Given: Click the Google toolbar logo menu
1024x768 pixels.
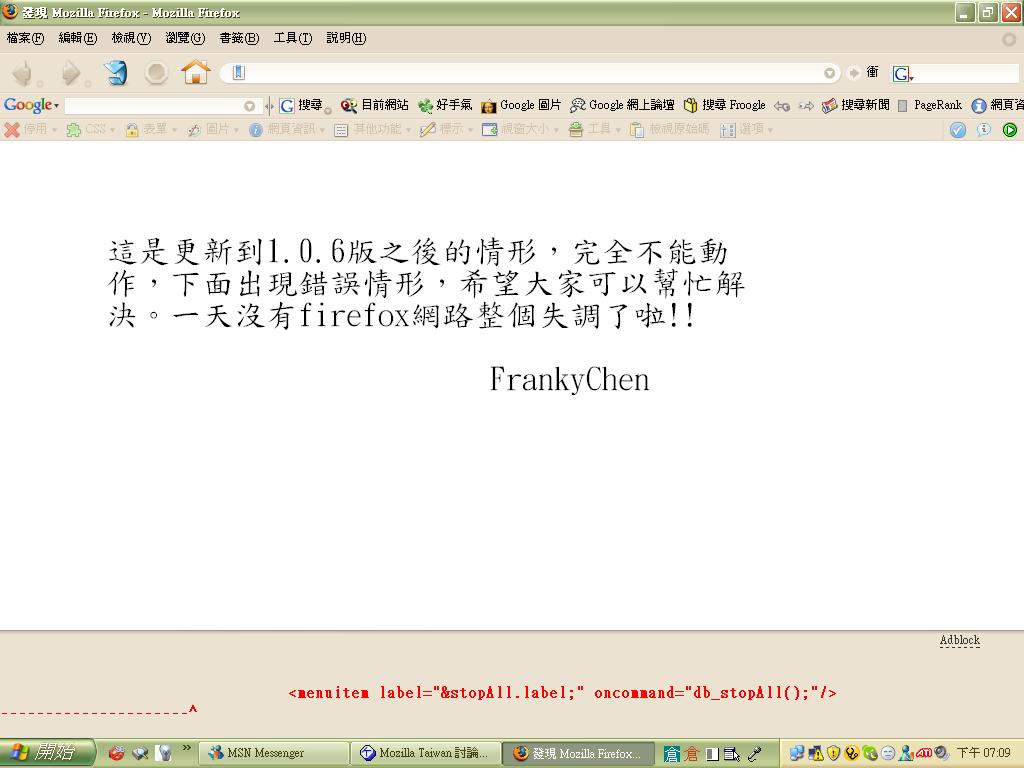Looking at the screenshot, I should pyautogui.click(x=31, y=105).
